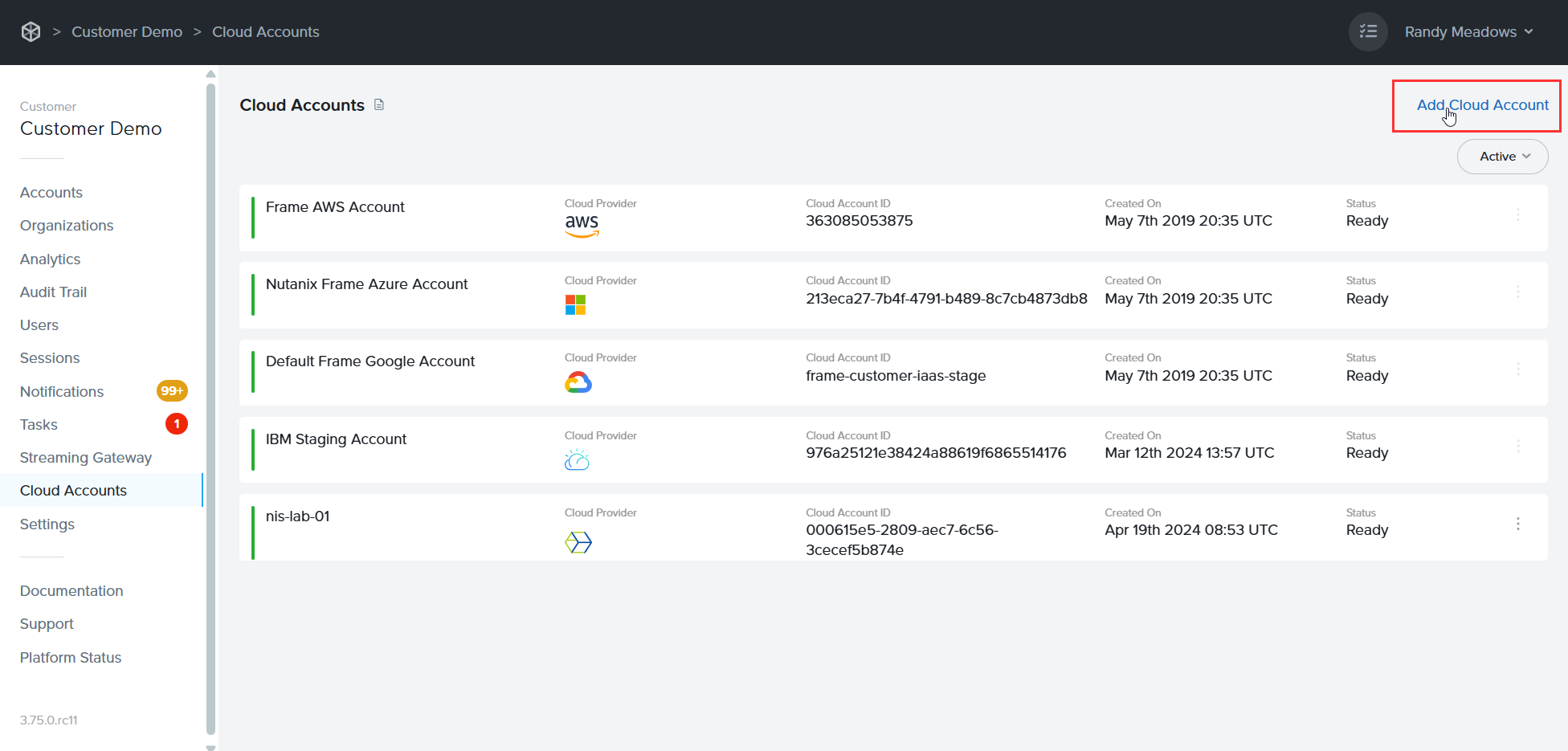
Task: Open the kebab menu on nis-lab-01
Action: 1518,524
